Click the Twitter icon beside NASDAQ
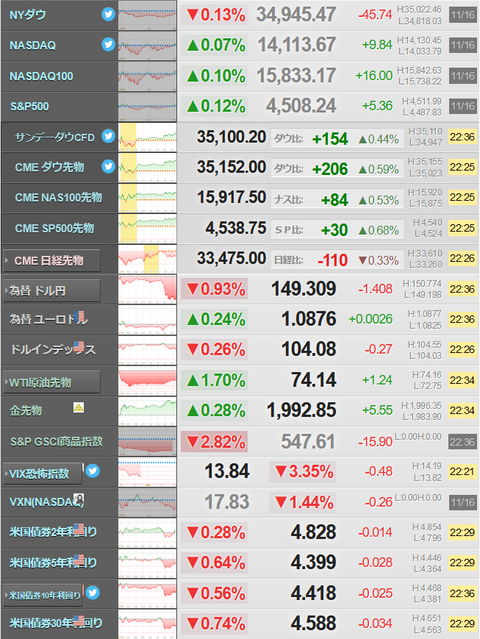This screenshot has width=480, height=639. pos(108,44)
